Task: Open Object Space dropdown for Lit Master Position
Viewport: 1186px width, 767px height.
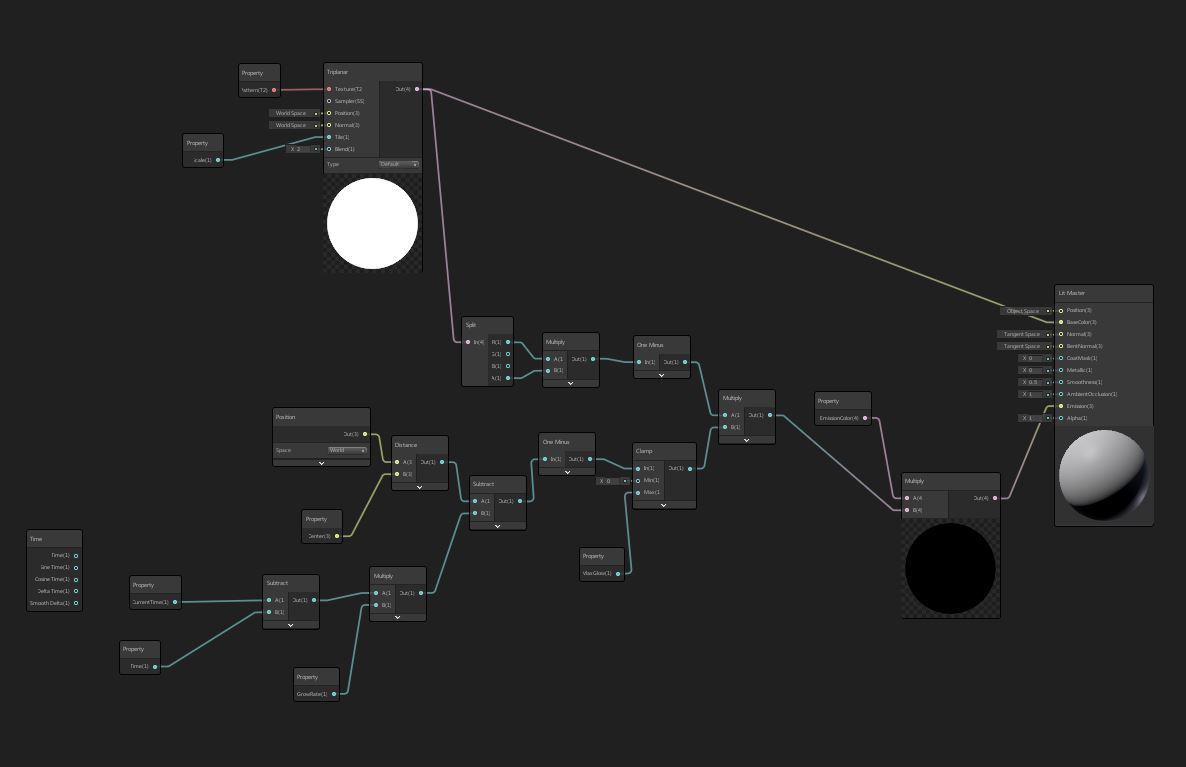Action: (x=1027, y=311)
